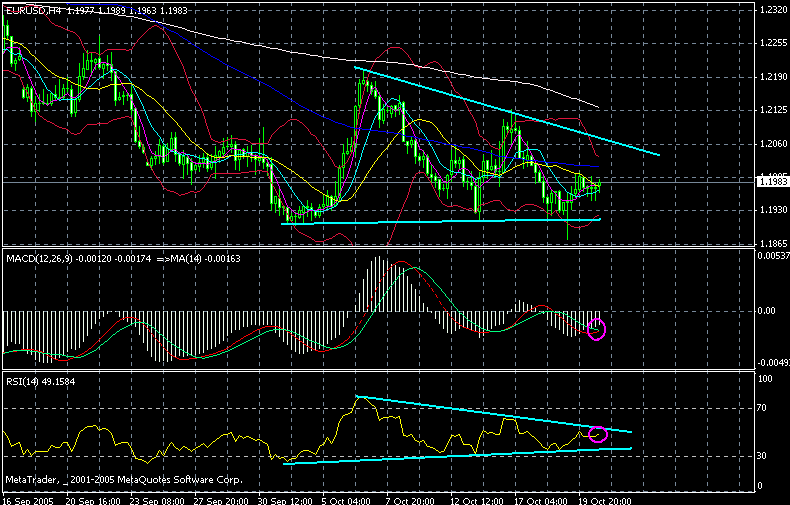Click the magenta circle on MACD histogram
Screen dimensions: 790x505
coord(598,328)
